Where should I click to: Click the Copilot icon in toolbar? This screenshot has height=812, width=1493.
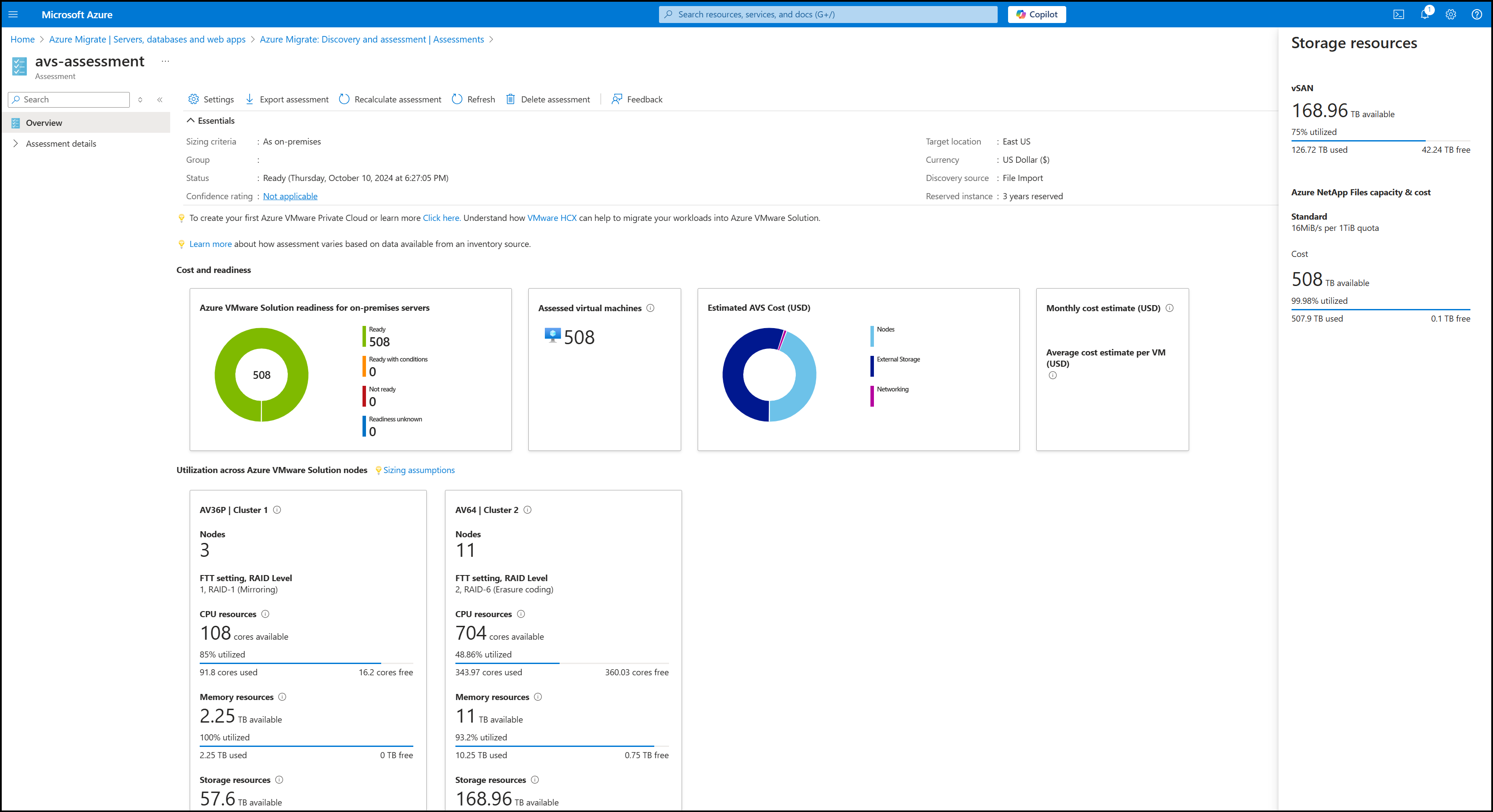[1037, 14]
